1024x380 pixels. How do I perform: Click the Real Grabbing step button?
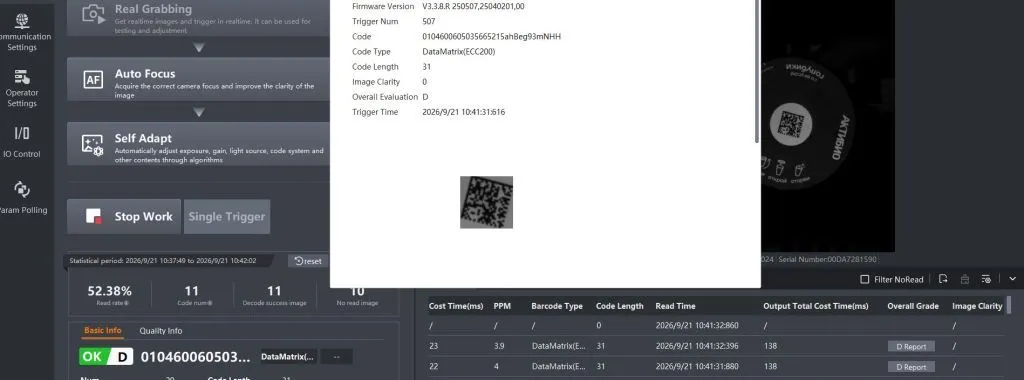point(199,18)
